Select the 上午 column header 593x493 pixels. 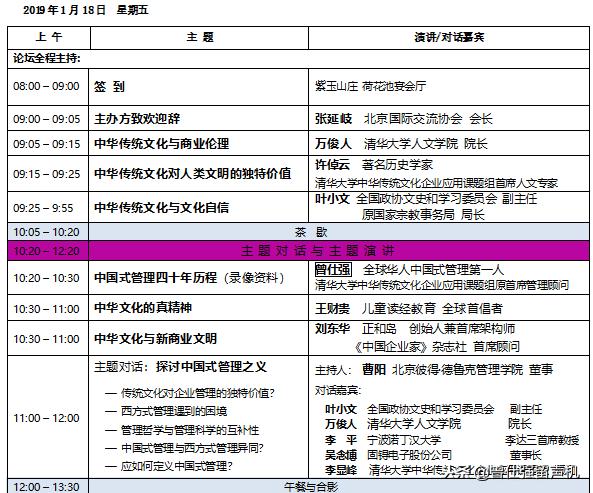point(49,37)
